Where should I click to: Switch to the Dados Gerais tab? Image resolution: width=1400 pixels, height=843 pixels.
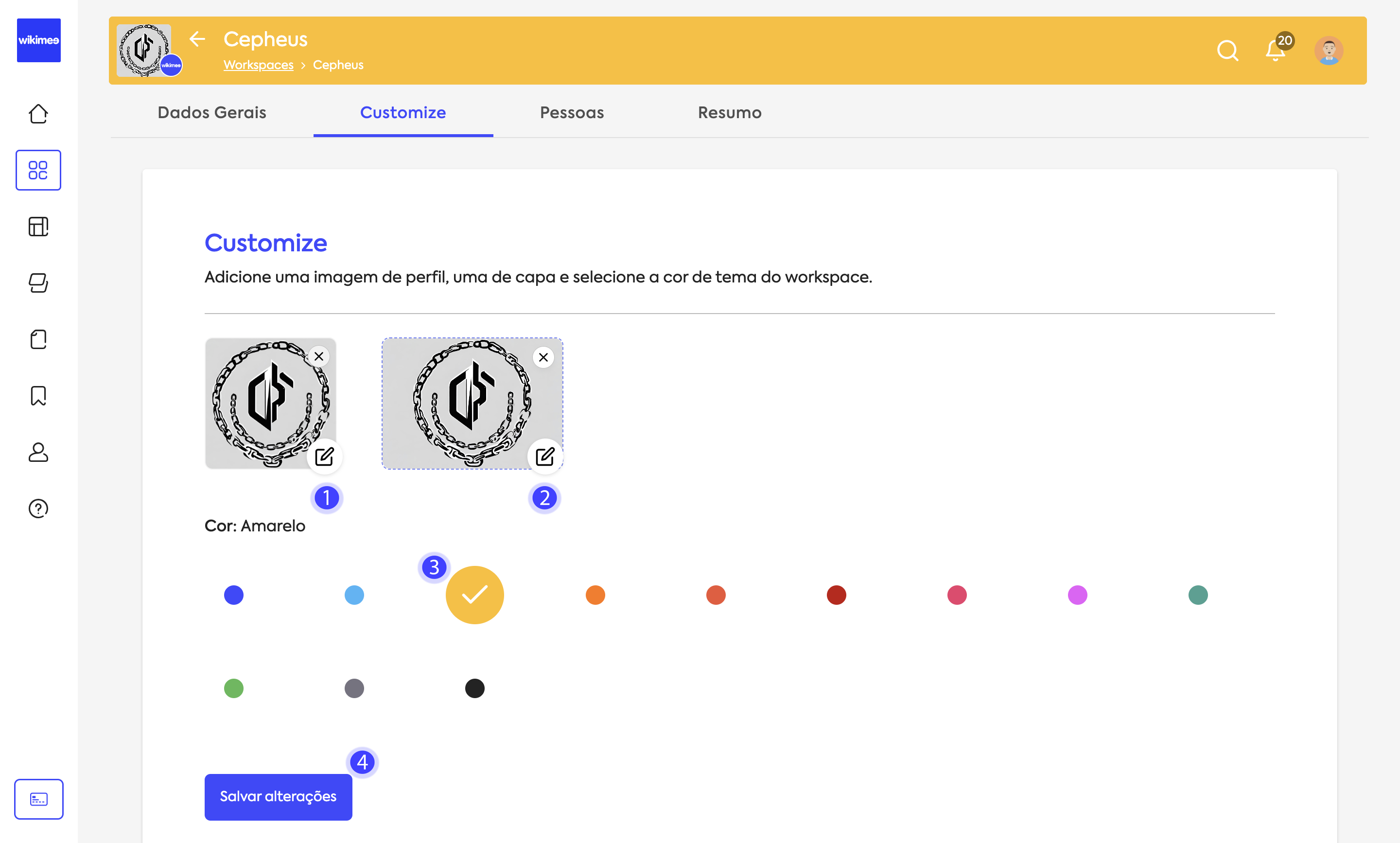point(212,112)
